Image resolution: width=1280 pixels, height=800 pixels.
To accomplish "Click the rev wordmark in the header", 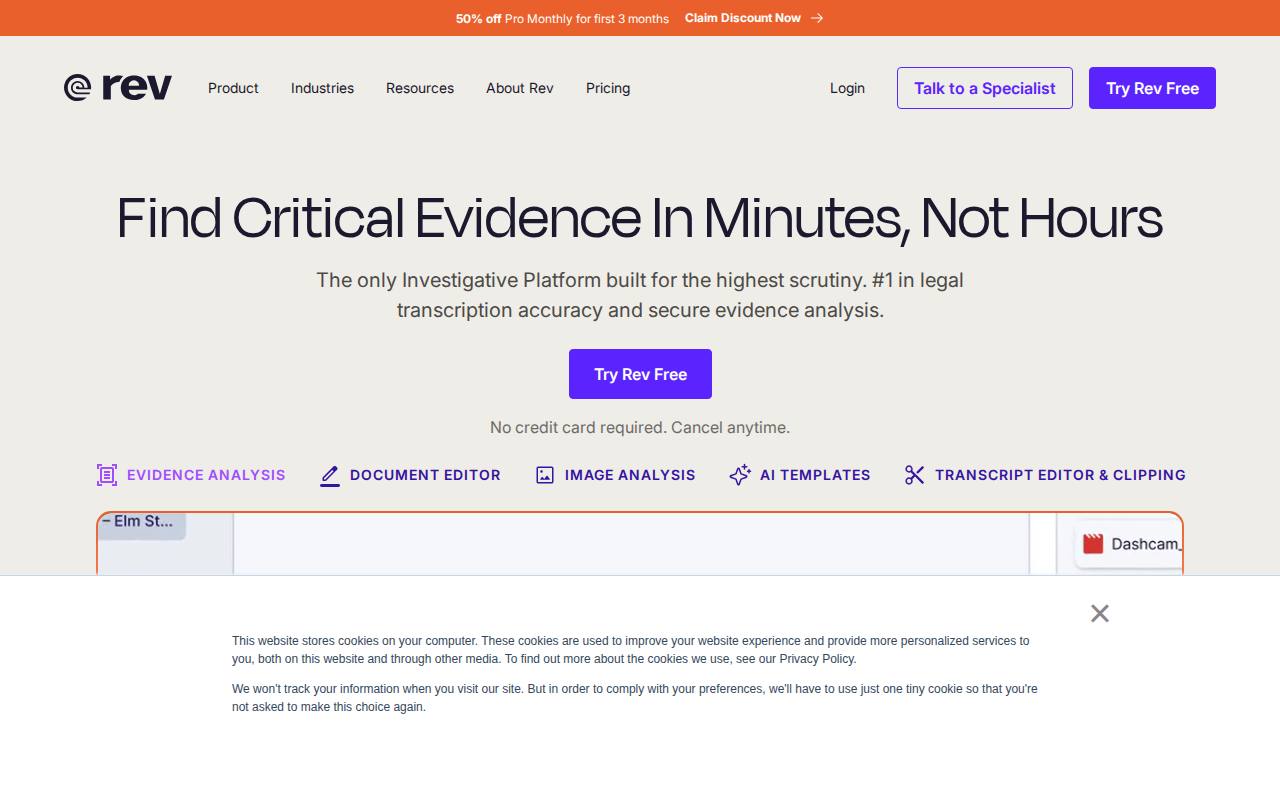I will pos(137,88).
